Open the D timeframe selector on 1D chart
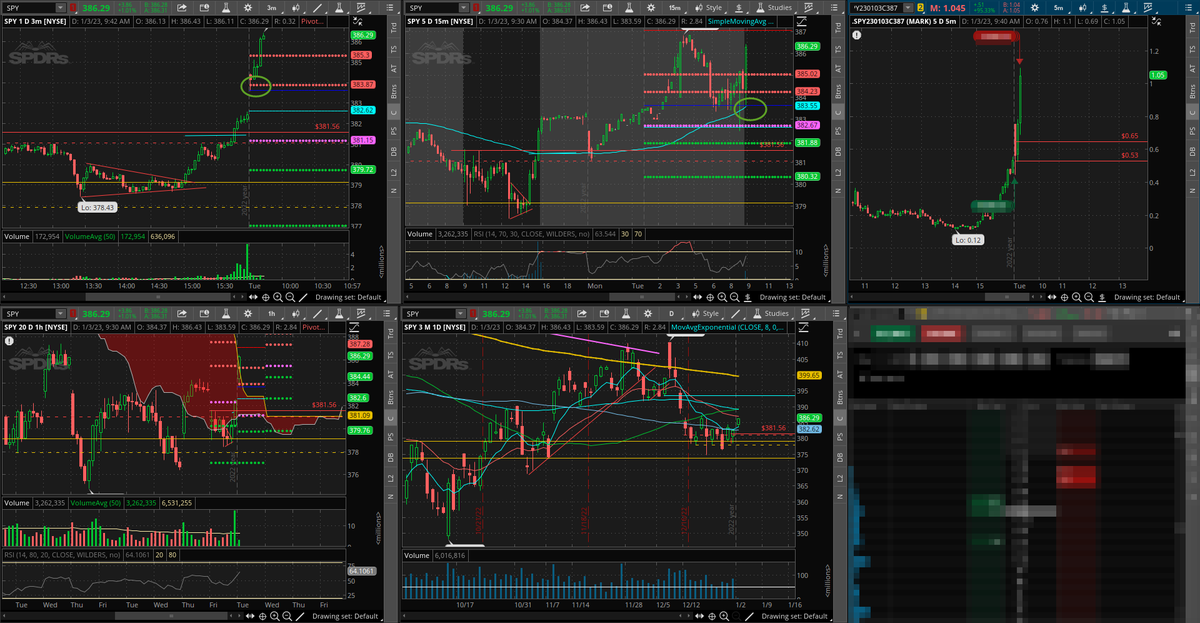This screenshot has width=1200, height=623. tap(671, 313)
